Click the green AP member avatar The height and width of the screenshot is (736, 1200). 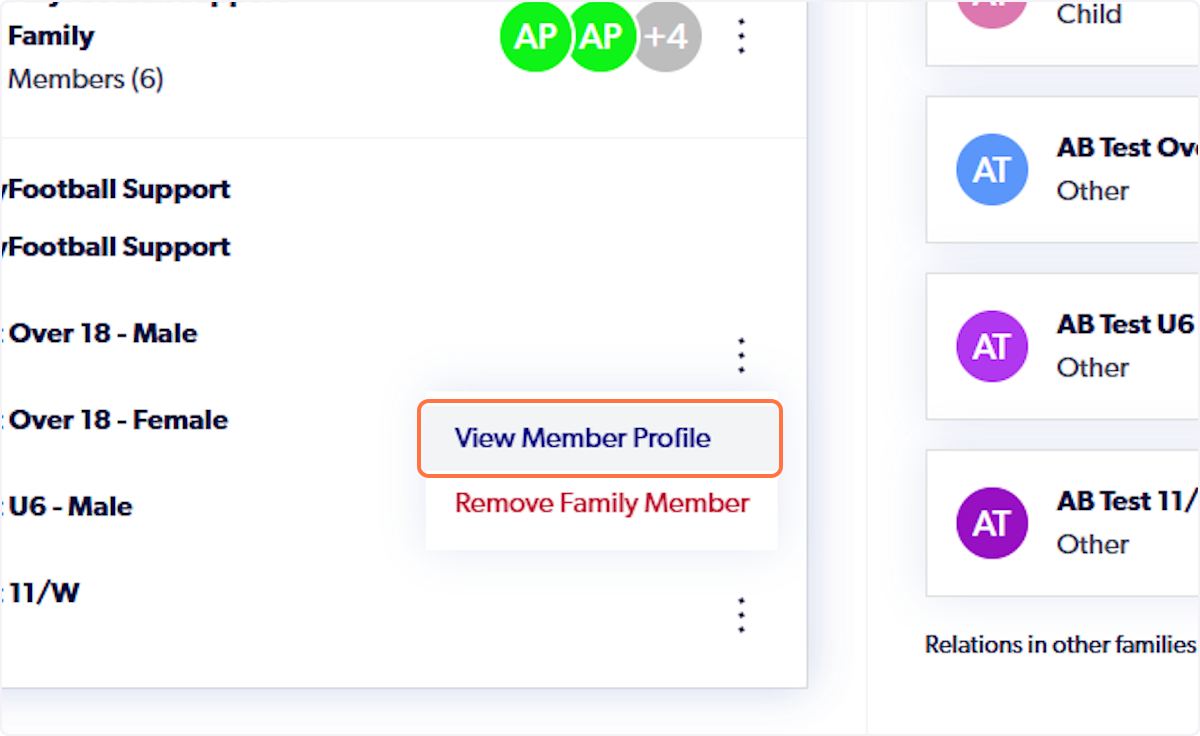coord(536,36)
